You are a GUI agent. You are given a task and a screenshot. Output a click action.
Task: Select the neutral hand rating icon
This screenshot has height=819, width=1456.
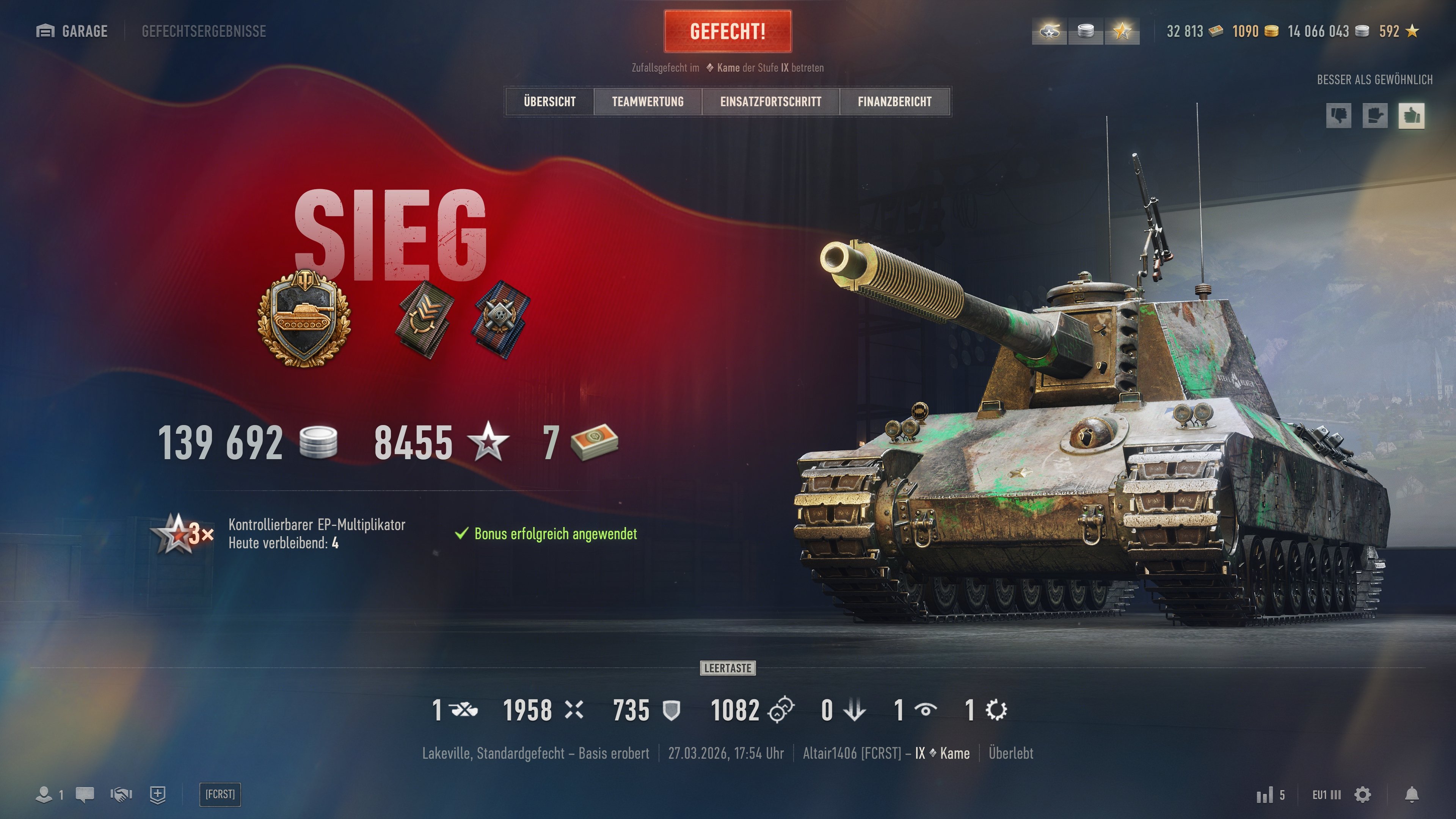click(x=1374, y=116)
